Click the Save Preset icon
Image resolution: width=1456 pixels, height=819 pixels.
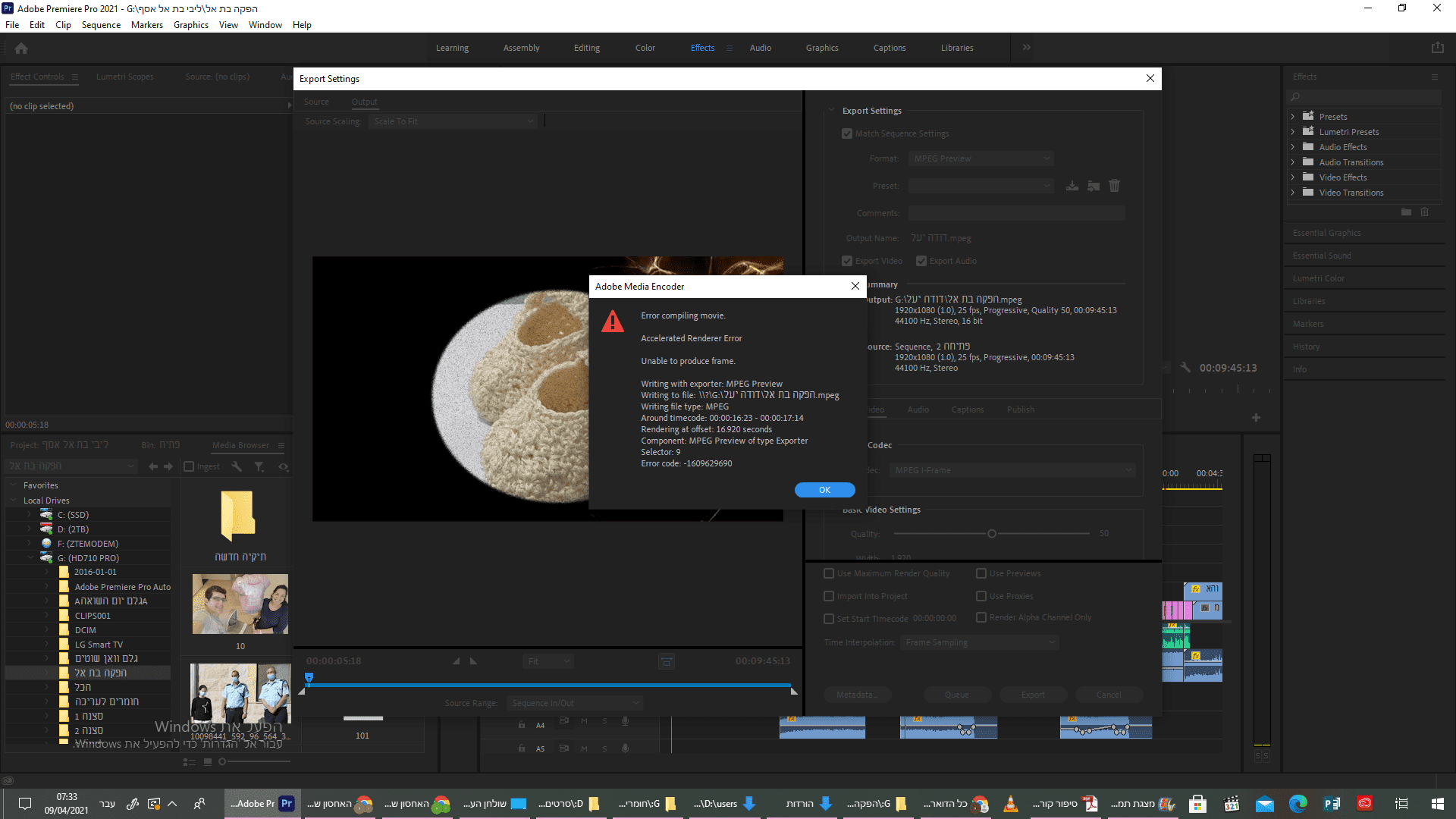[1072, 186]
